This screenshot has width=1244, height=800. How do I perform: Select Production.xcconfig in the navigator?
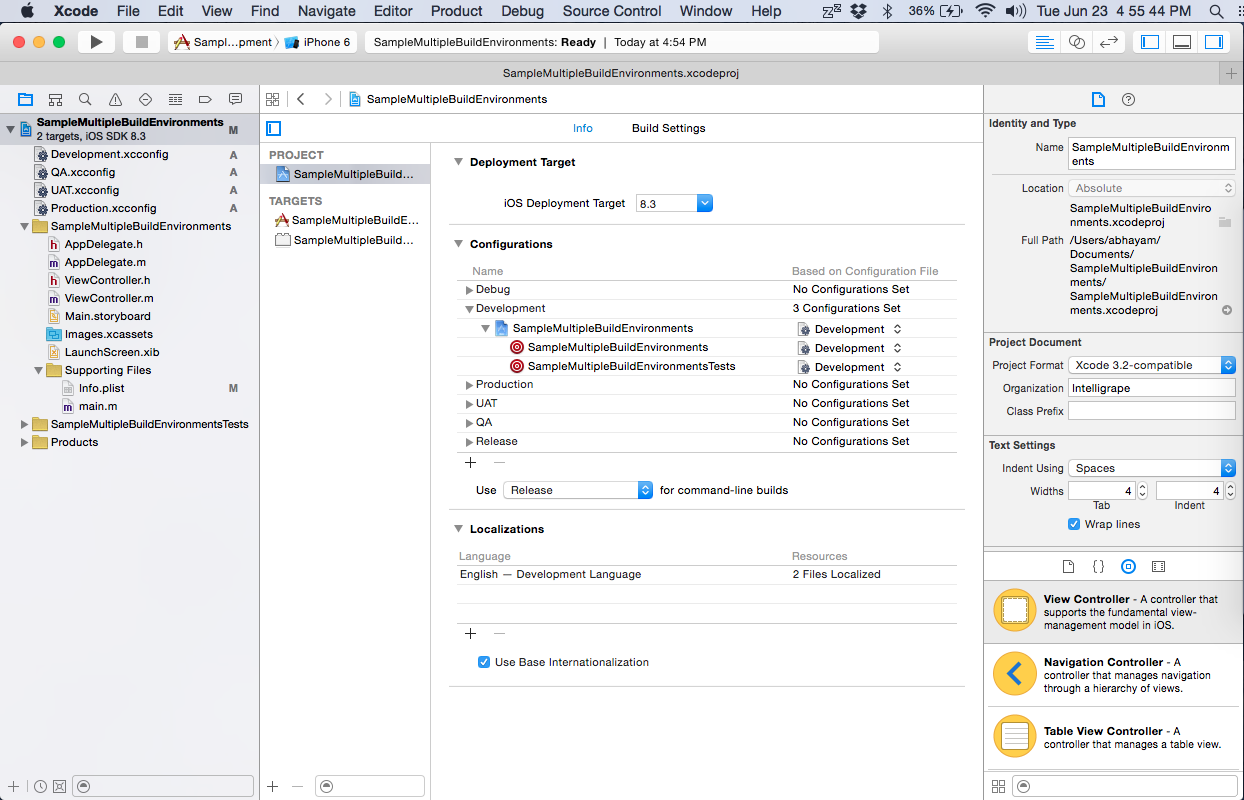tap(103, 208)
